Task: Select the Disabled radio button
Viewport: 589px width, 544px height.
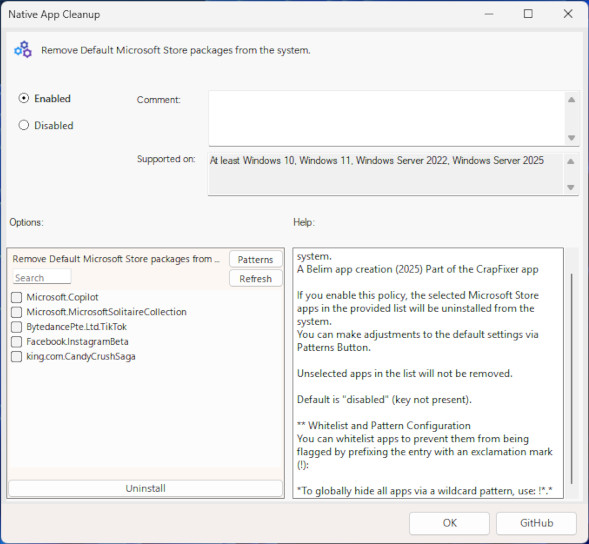Action: point(24,125)
